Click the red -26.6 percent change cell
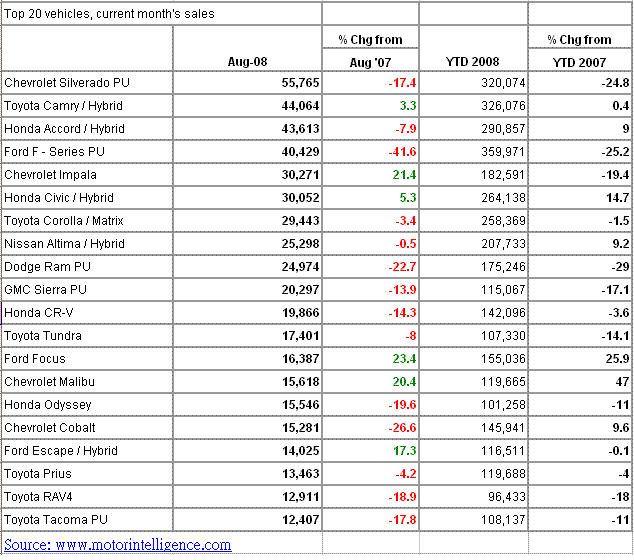 [x=371, y=428]
